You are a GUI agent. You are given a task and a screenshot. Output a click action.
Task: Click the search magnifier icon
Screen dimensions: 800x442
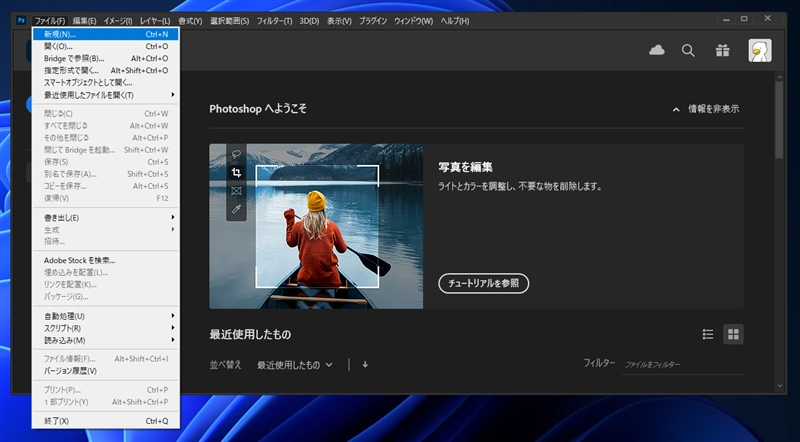click(688, 51)
